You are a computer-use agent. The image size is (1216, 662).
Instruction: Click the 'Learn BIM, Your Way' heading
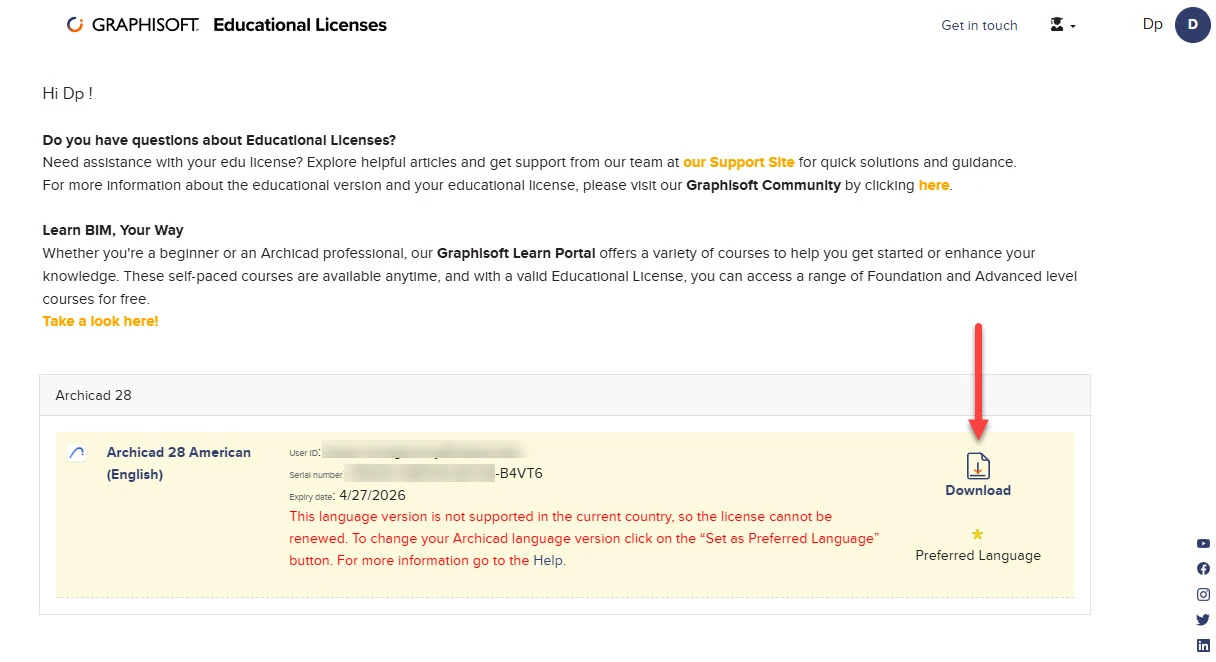[113, 230]
